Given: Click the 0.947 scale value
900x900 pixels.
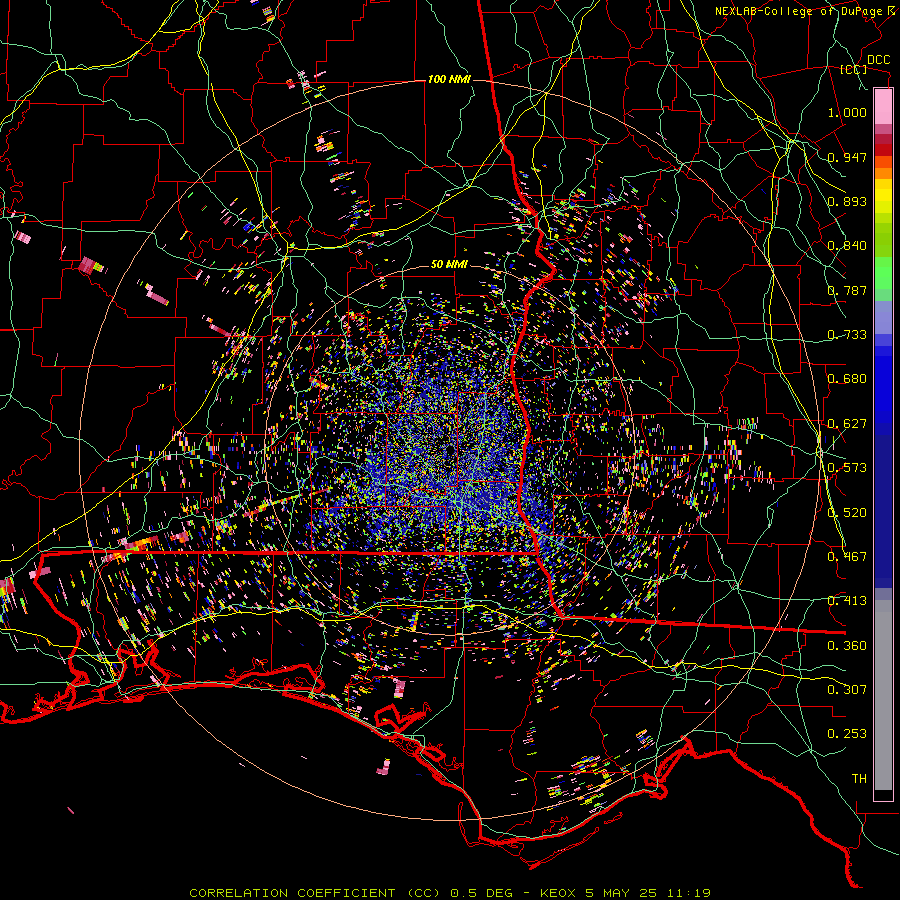Looking at the screenshot, I should coord(847,157).
